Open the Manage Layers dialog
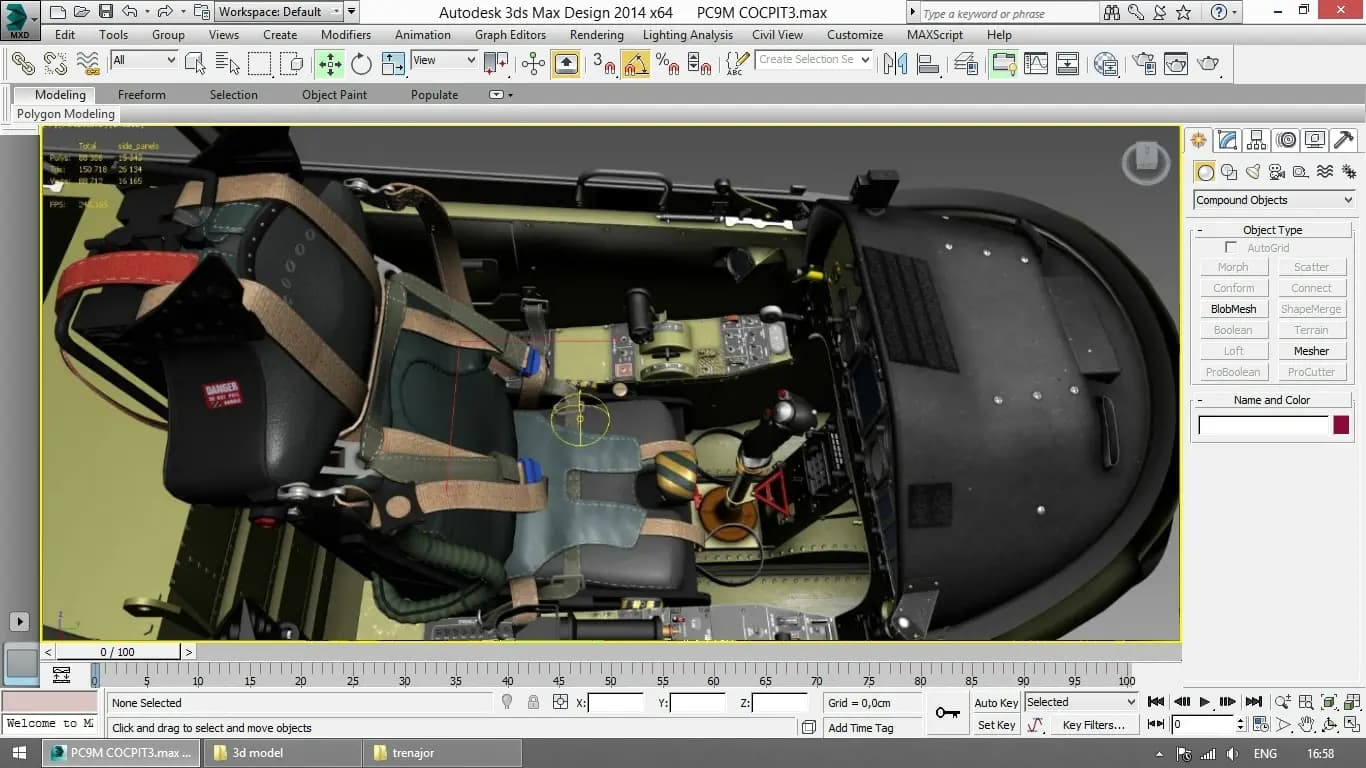 click(966, 63)
